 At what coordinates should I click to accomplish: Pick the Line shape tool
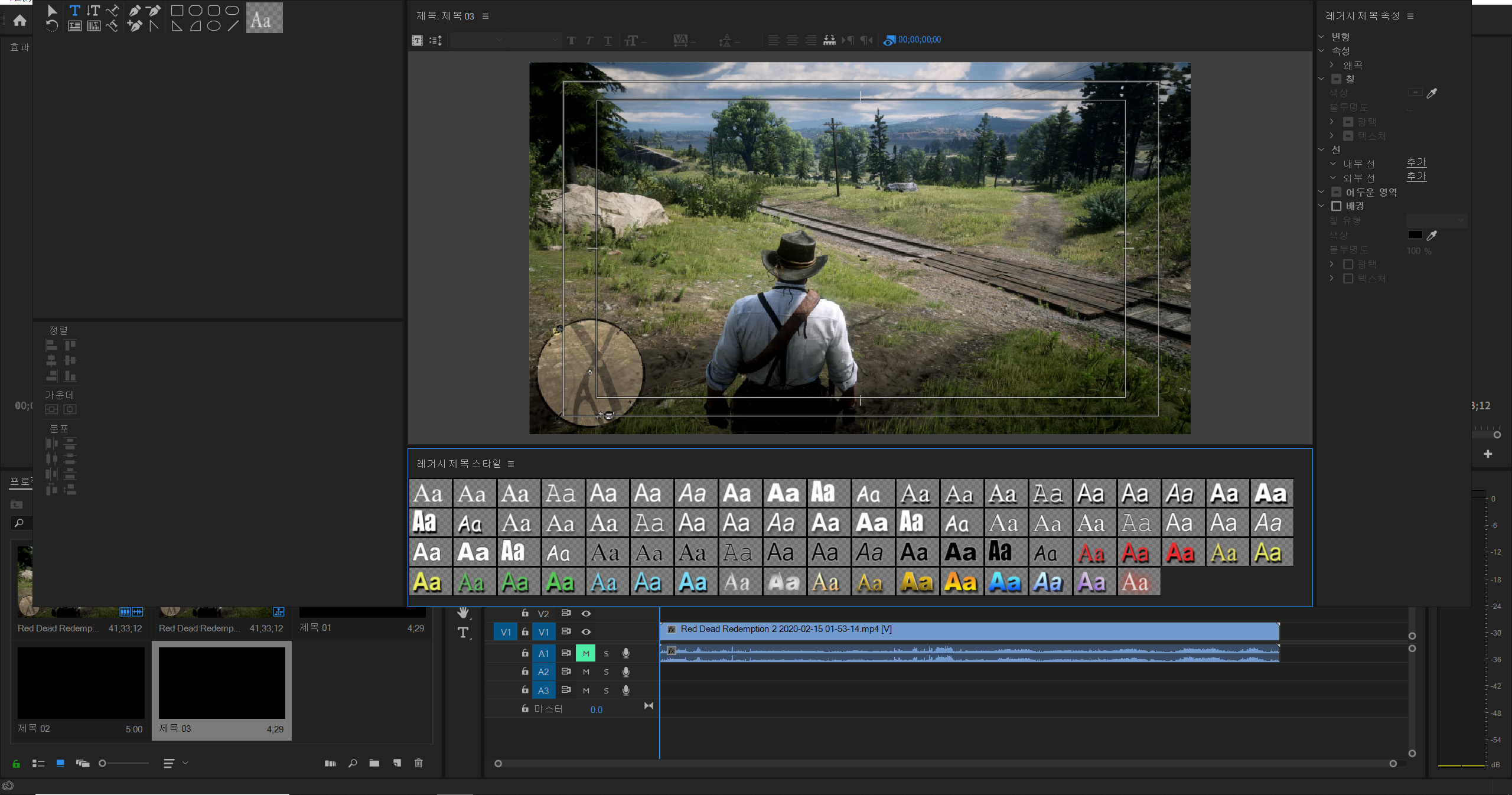[233, 25]
